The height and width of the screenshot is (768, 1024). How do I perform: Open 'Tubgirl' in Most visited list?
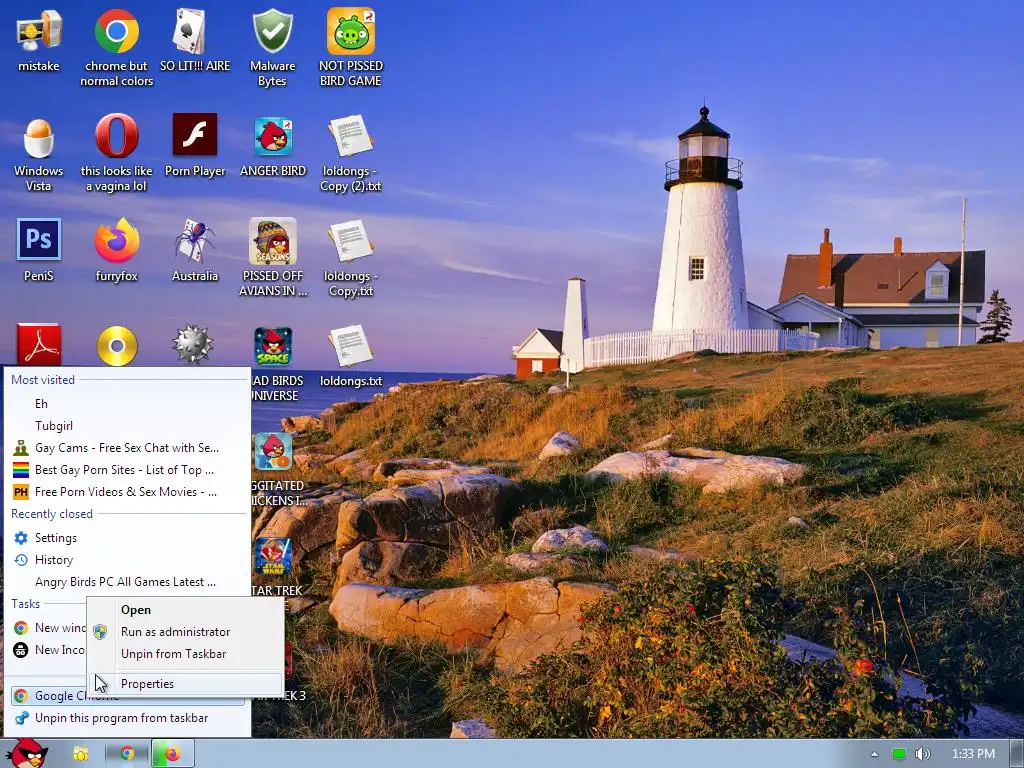pos(128,426)
